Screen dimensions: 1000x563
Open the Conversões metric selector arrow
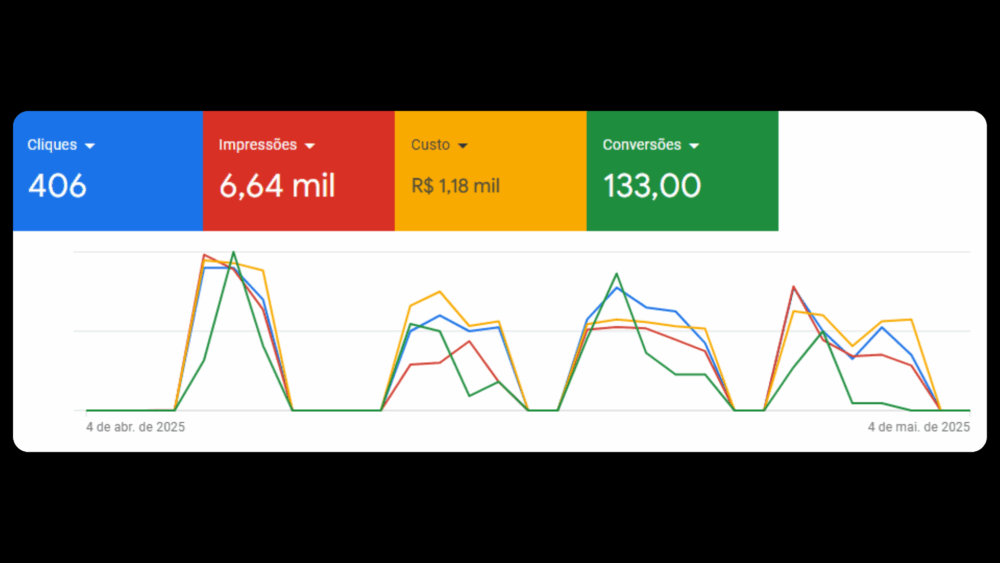click(x=694, y=146)
